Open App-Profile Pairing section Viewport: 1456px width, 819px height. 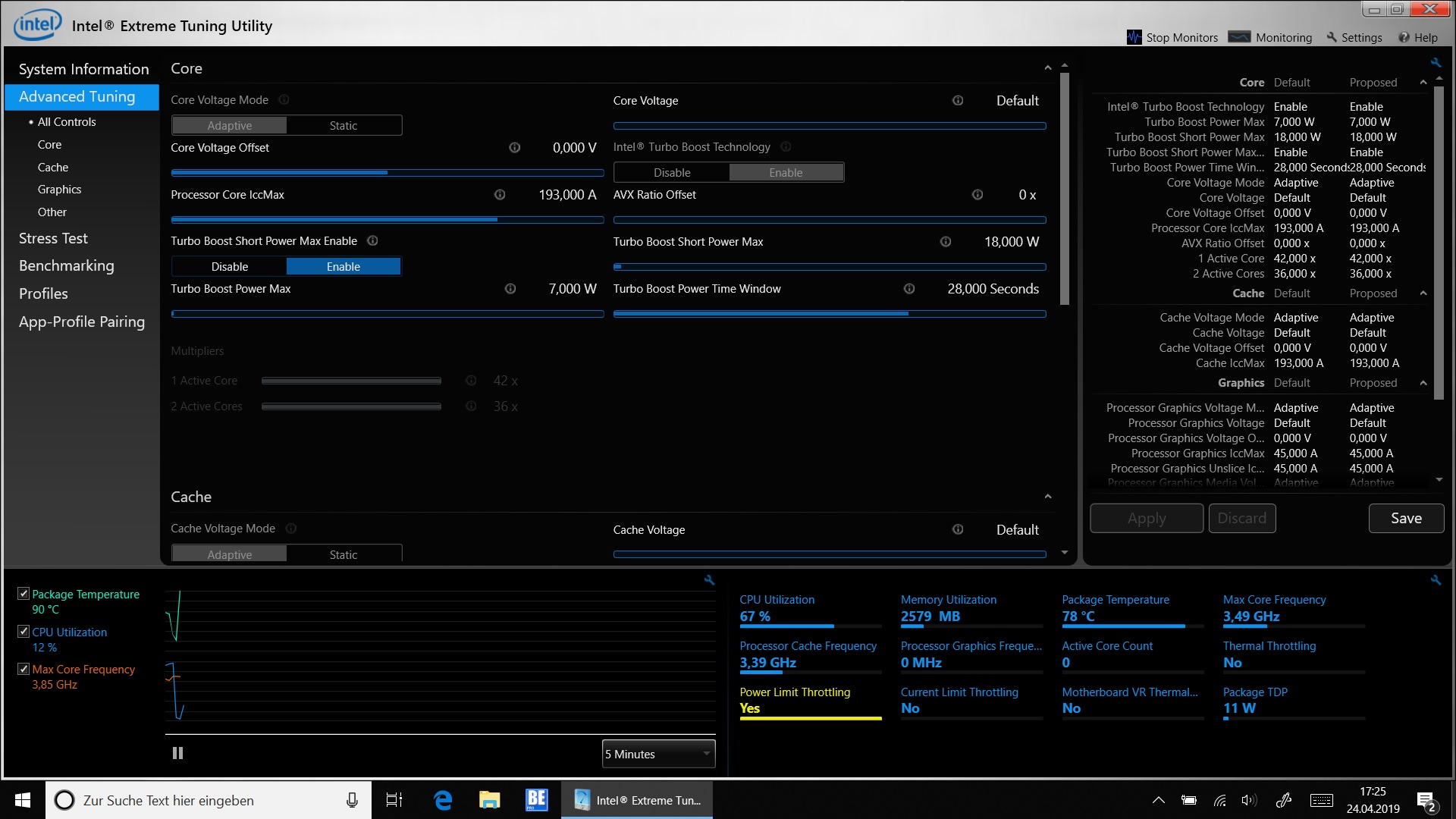[82, 322]
